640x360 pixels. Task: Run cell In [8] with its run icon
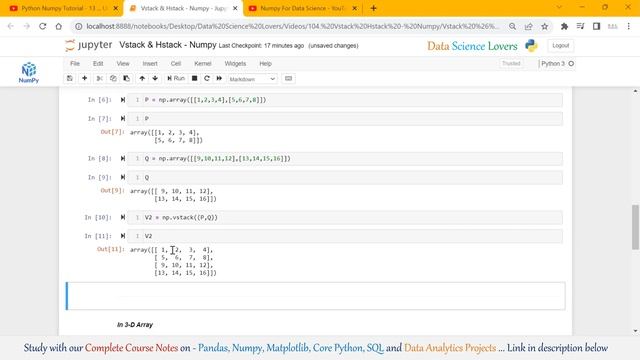(x=123, y=159)
